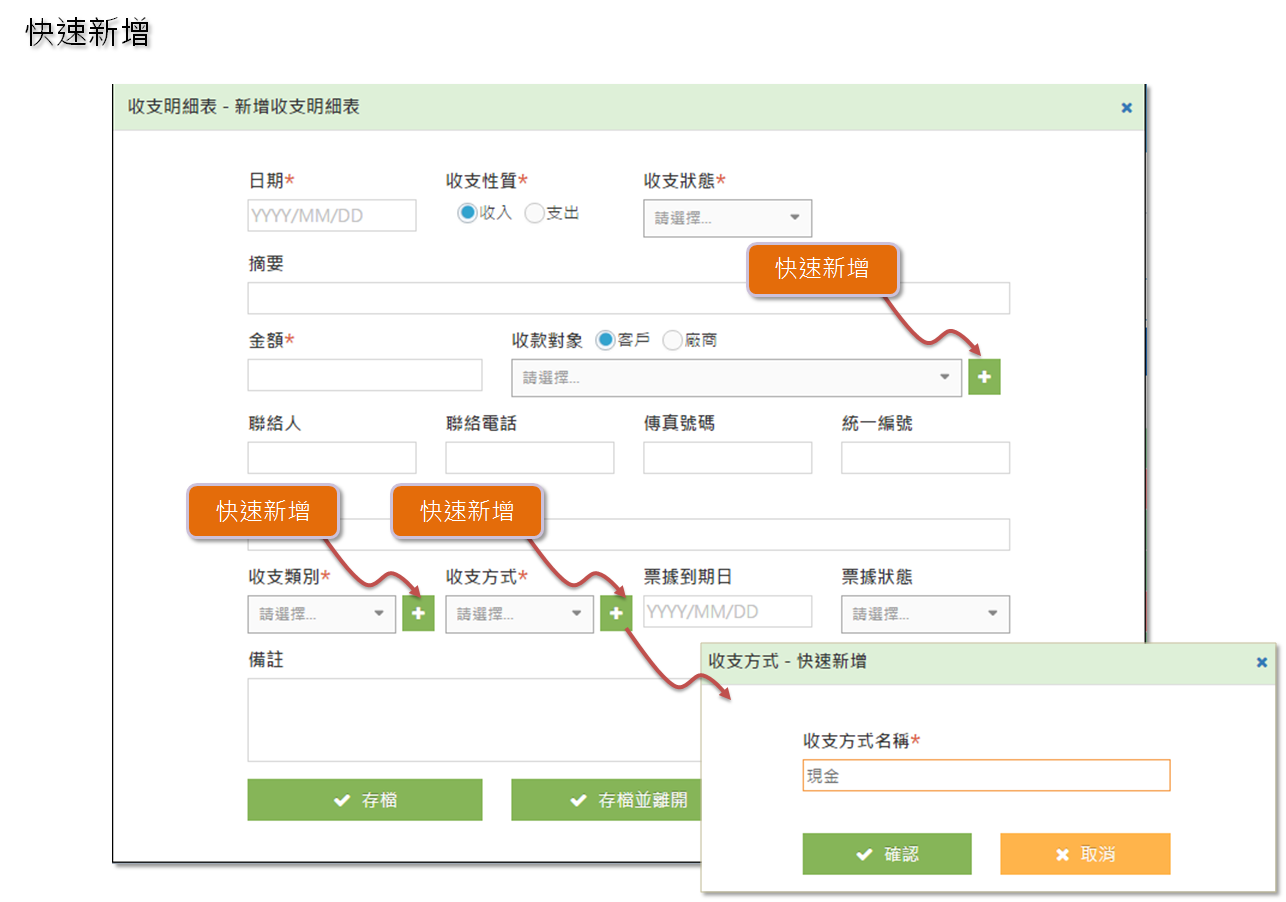Select the 收入 radio button
The image size is (1286, 902).
tap(467, 213)
